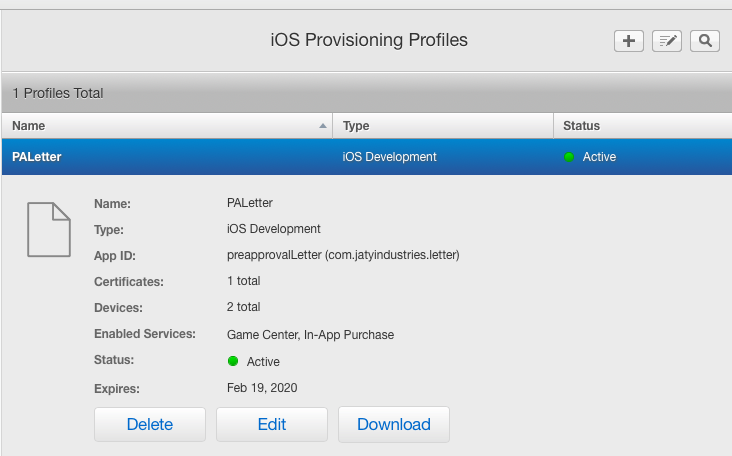Open search with the magnifying glass icon
The image size is (732, 456).
(x=705, y=41)
